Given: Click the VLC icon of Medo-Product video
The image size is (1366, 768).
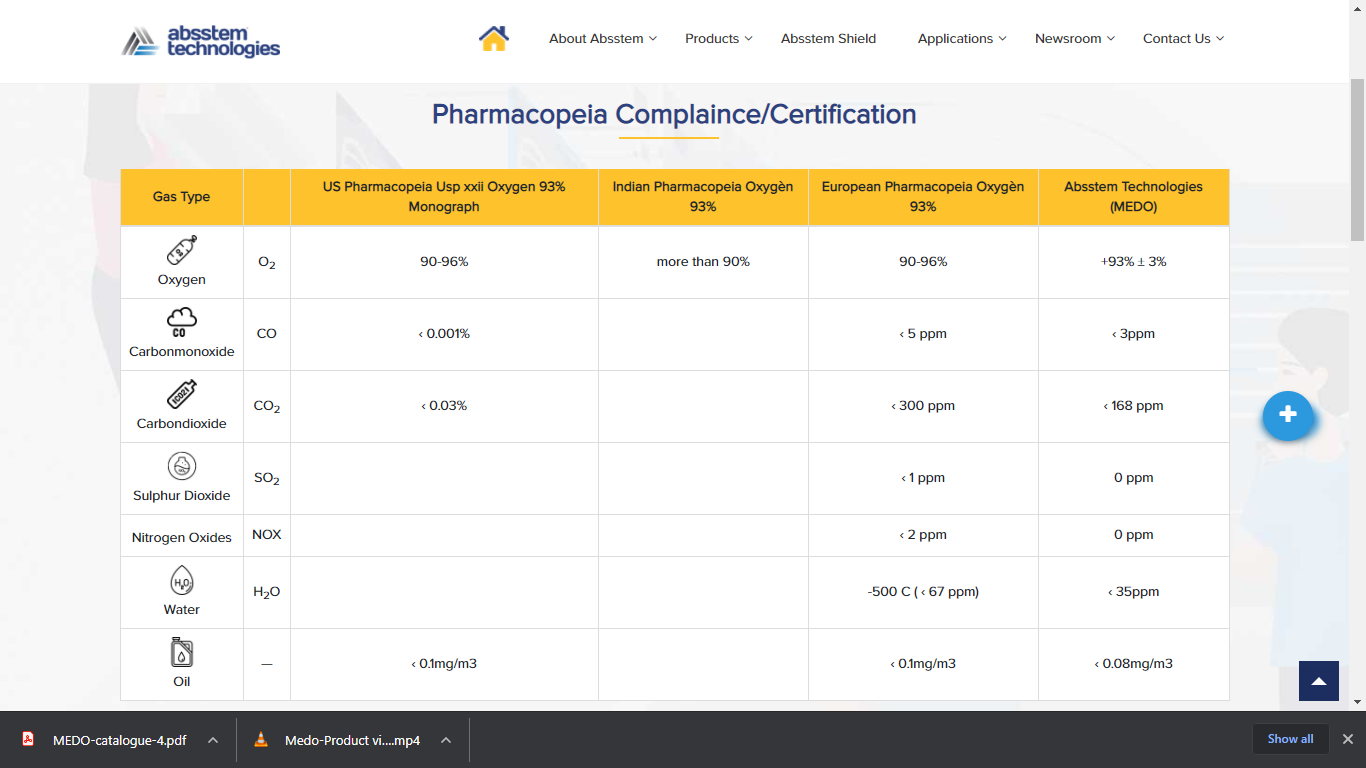Looking at the screenshot, I should [x=261, y=740].
